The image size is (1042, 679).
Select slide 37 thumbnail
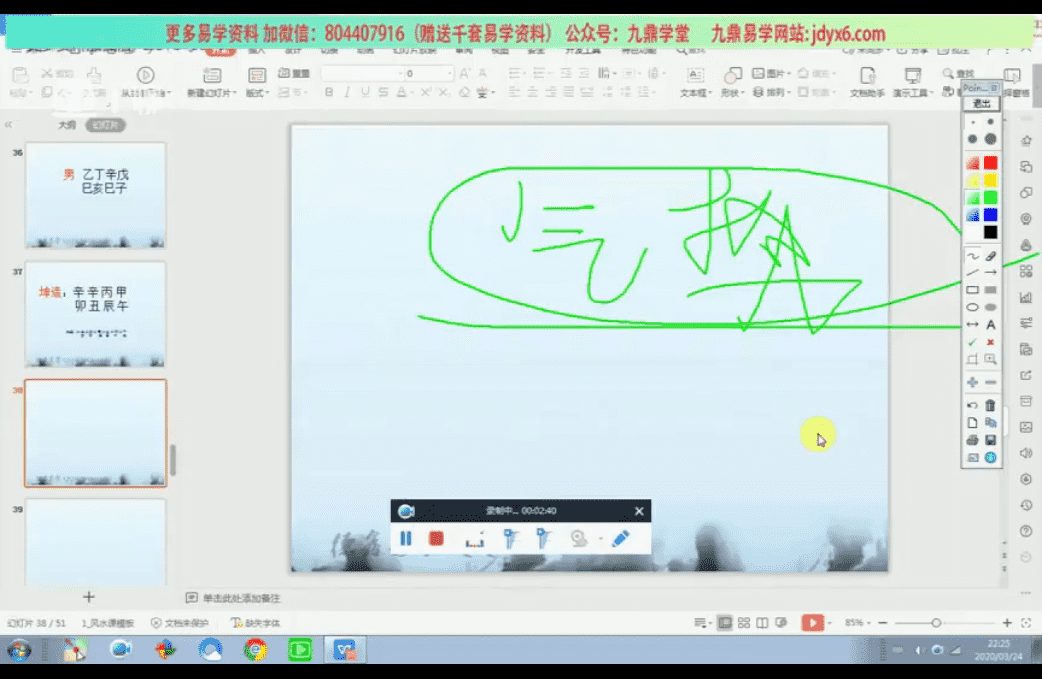(95, 314)
